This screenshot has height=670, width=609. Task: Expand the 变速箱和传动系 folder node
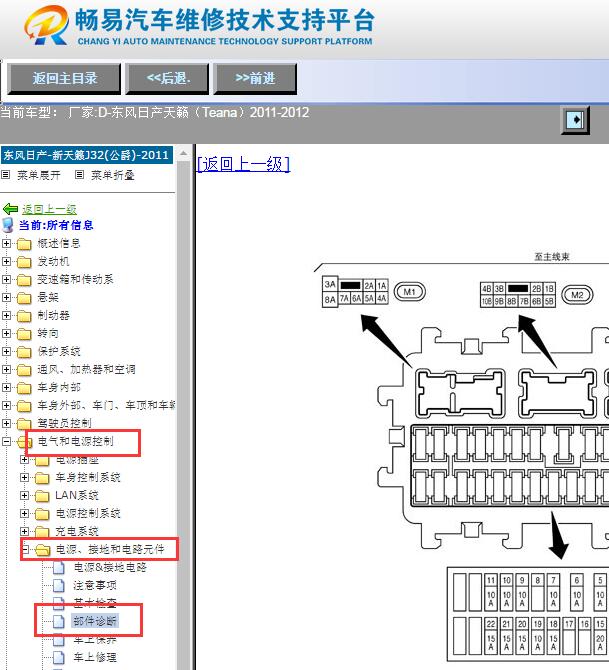pyautogui.click(x=6, y=279)
